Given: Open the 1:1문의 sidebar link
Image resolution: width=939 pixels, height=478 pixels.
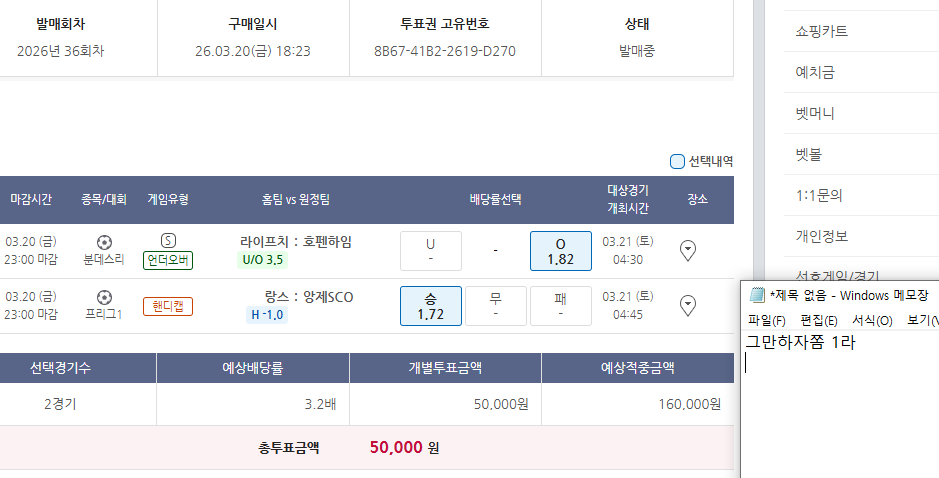Looking at the screenshot, I should (x=818, y=195).
